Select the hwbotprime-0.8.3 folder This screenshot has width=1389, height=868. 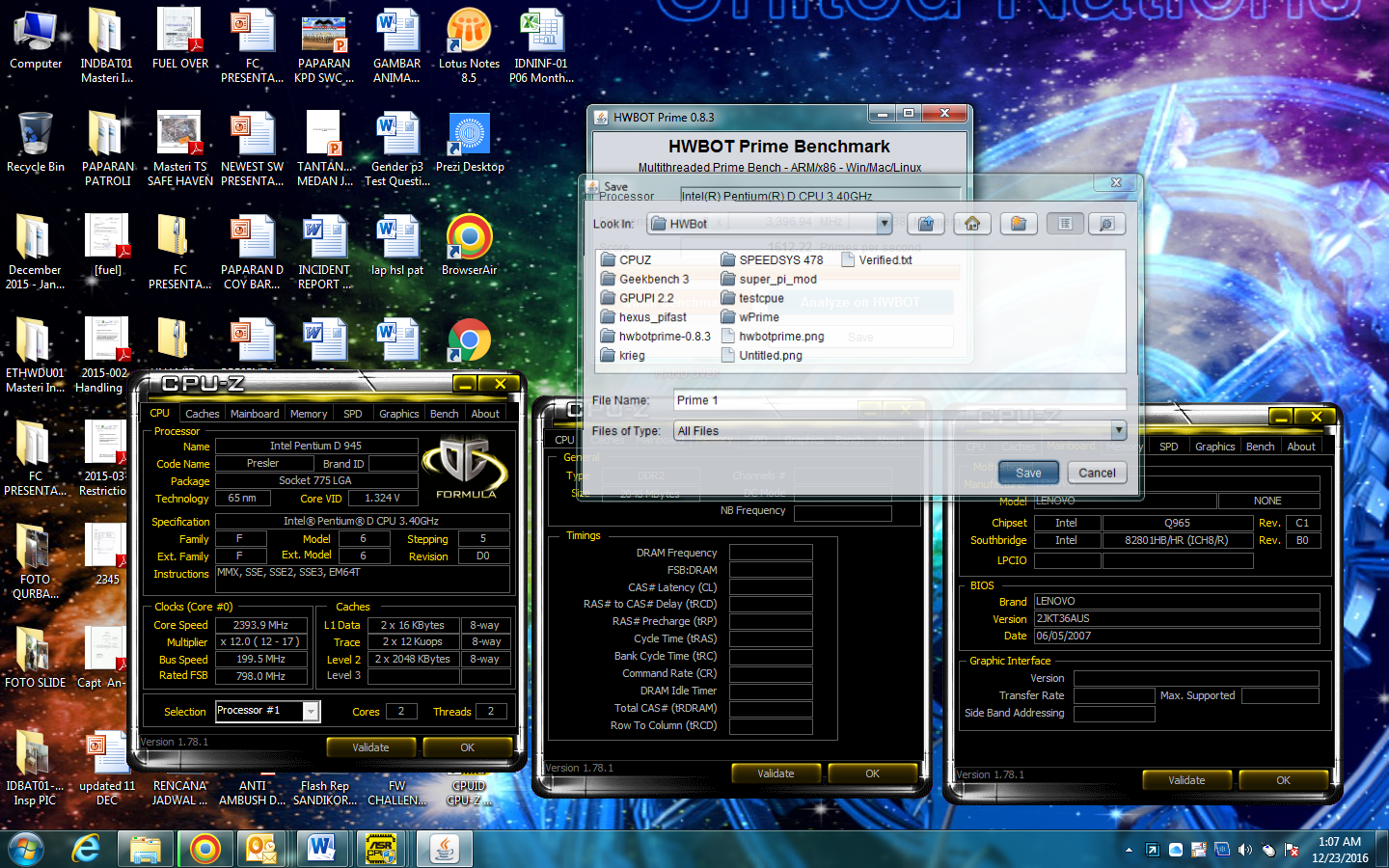[655, 337]
